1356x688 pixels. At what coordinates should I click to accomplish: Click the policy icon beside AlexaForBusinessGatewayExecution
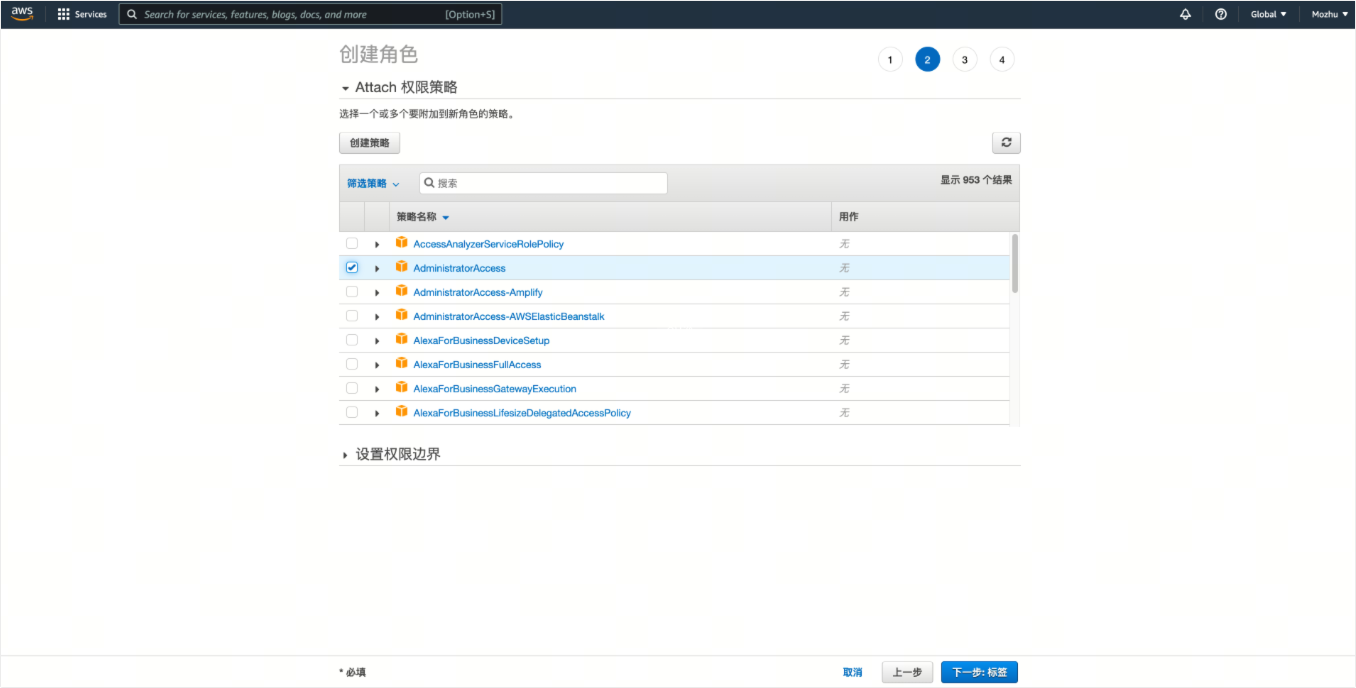coord(402,387)
